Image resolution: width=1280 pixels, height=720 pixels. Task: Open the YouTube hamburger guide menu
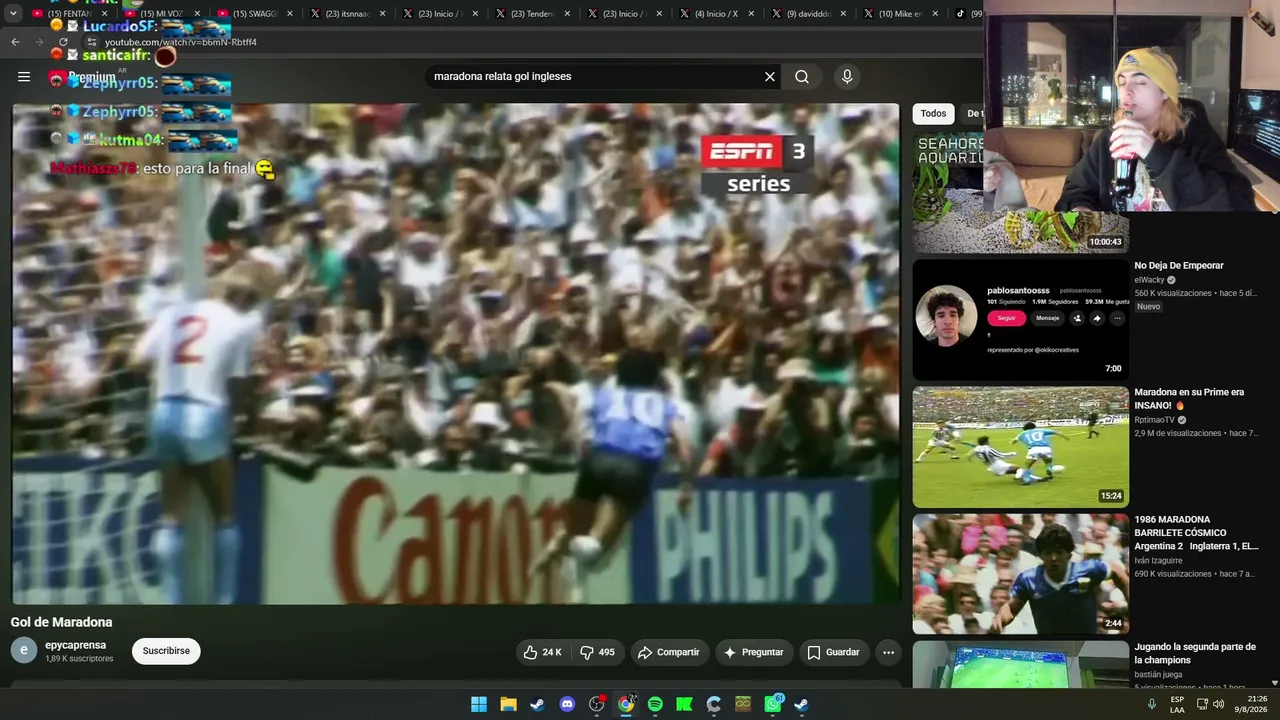(24, 76)
